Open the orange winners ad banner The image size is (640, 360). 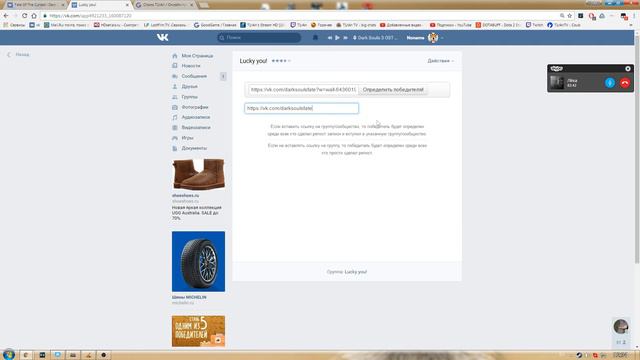click(198, 331)
